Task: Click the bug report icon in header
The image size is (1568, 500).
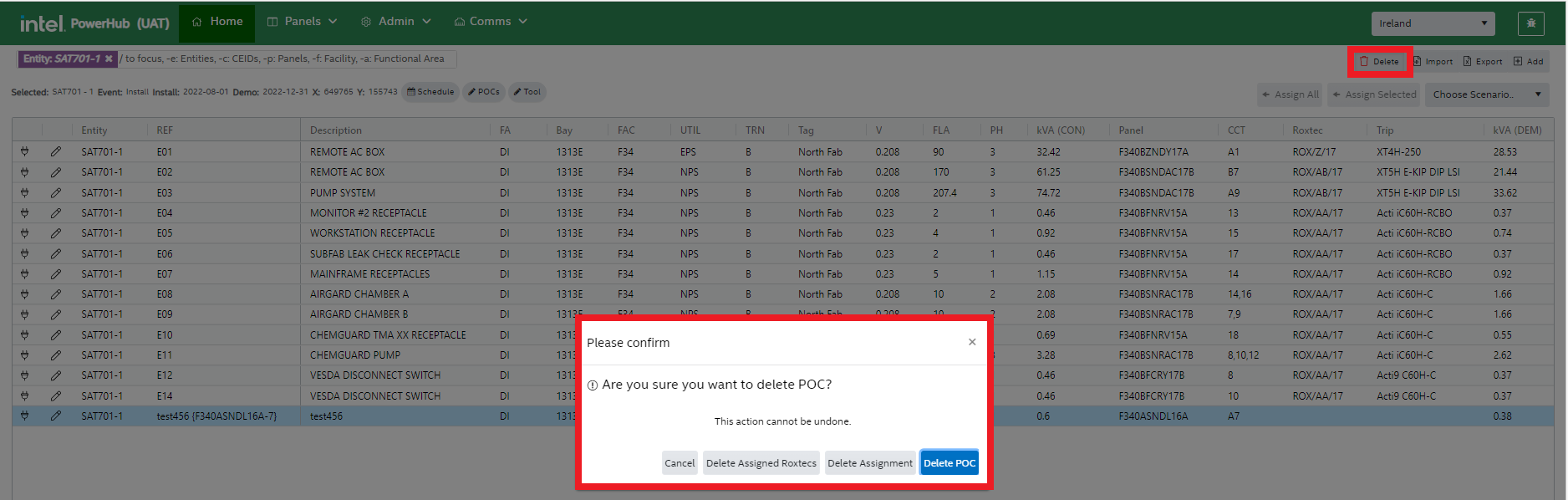Action: coord(1530,23)
